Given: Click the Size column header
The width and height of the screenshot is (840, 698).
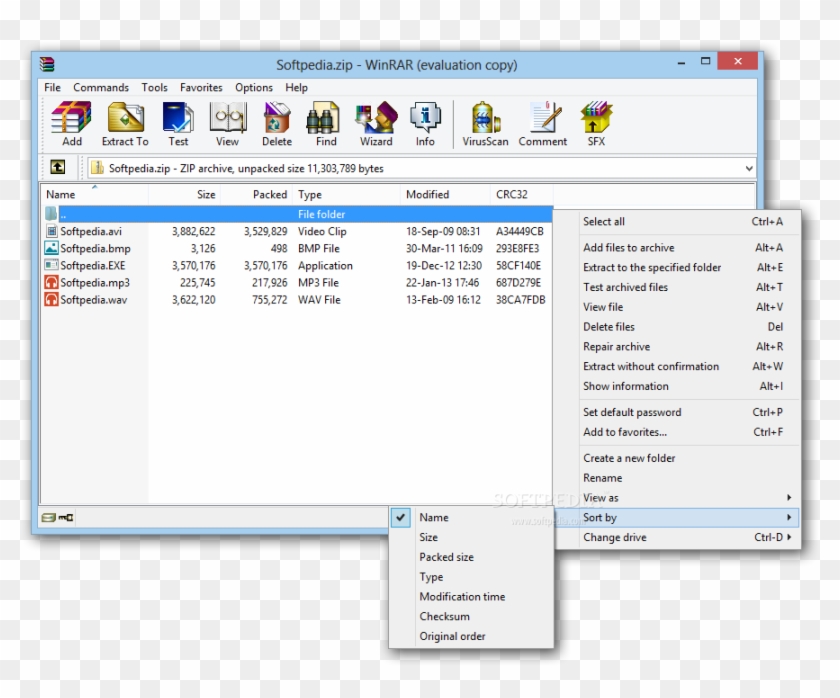Looking at the screenshot, I should click(x=205, y=195).
